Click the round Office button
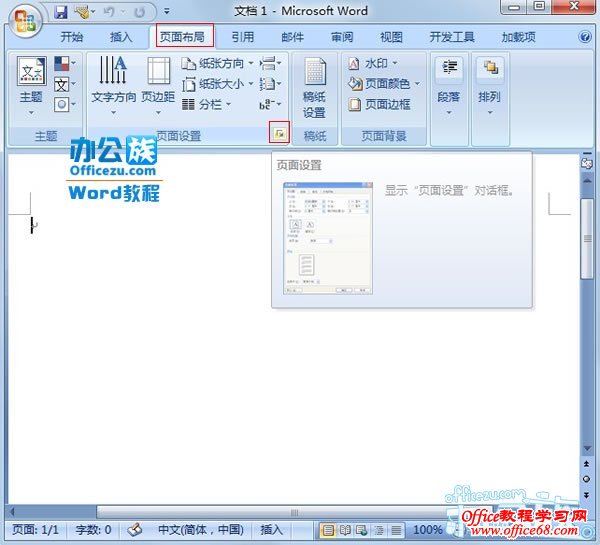 tap(25, 21)
